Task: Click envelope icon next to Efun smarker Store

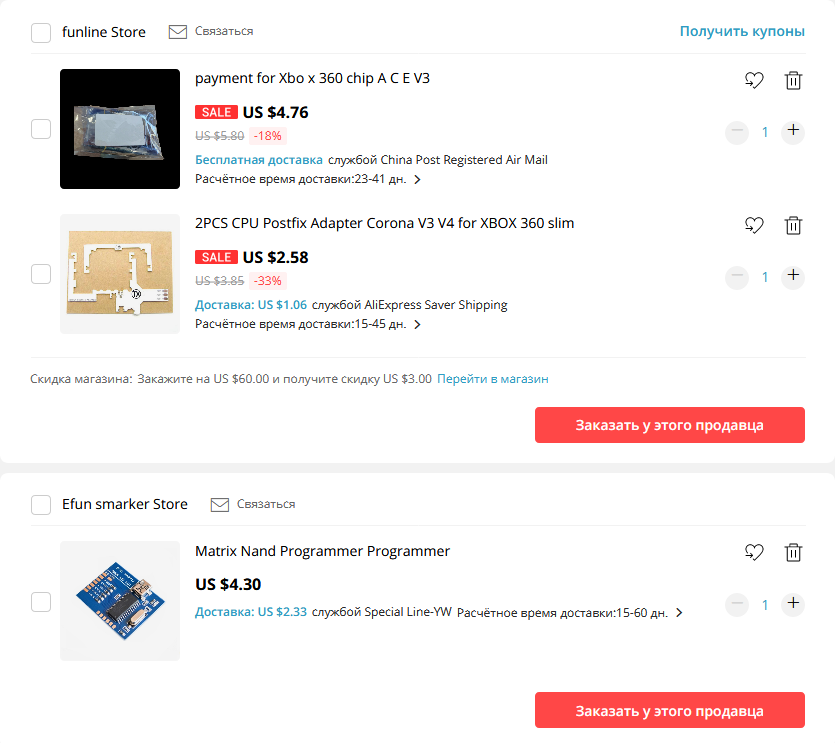Action: coord(219,504)
